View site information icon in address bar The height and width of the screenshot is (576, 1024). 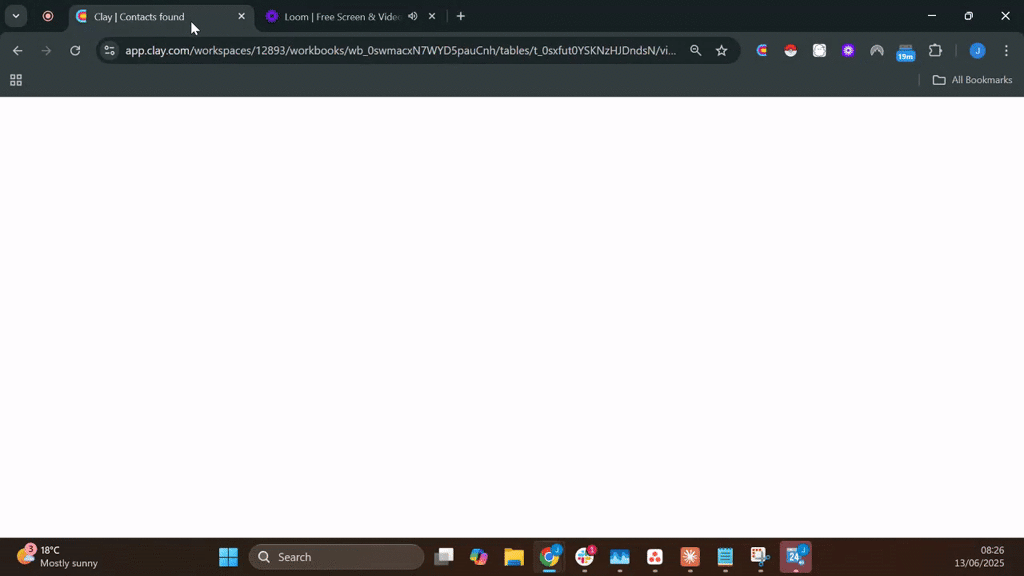click(109, 51)
